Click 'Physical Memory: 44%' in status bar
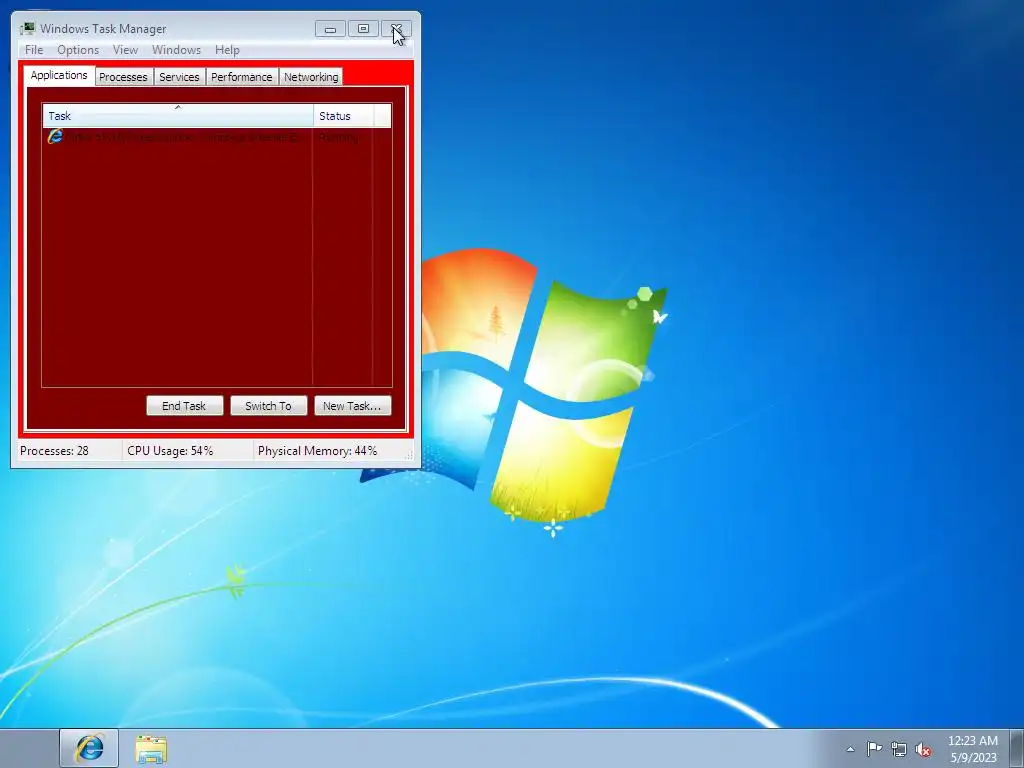 [317, 451]
